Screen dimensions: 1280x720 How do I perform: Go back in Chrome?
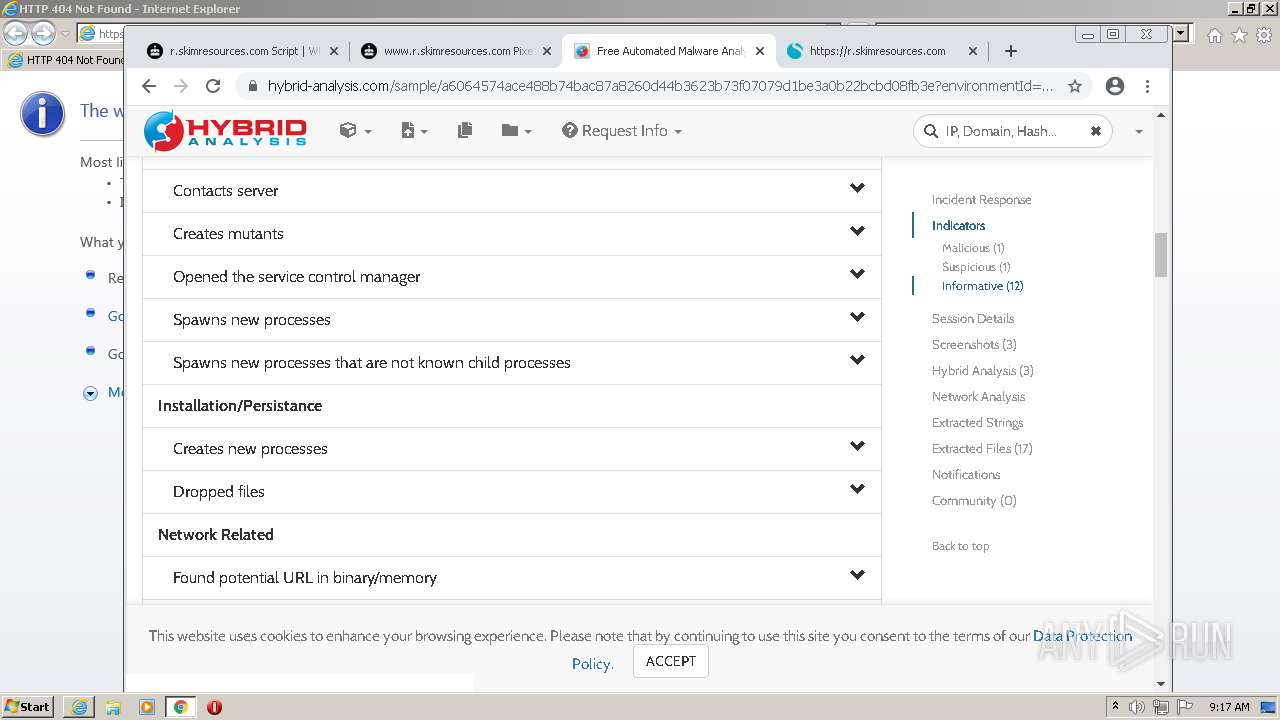pos(149,86)
